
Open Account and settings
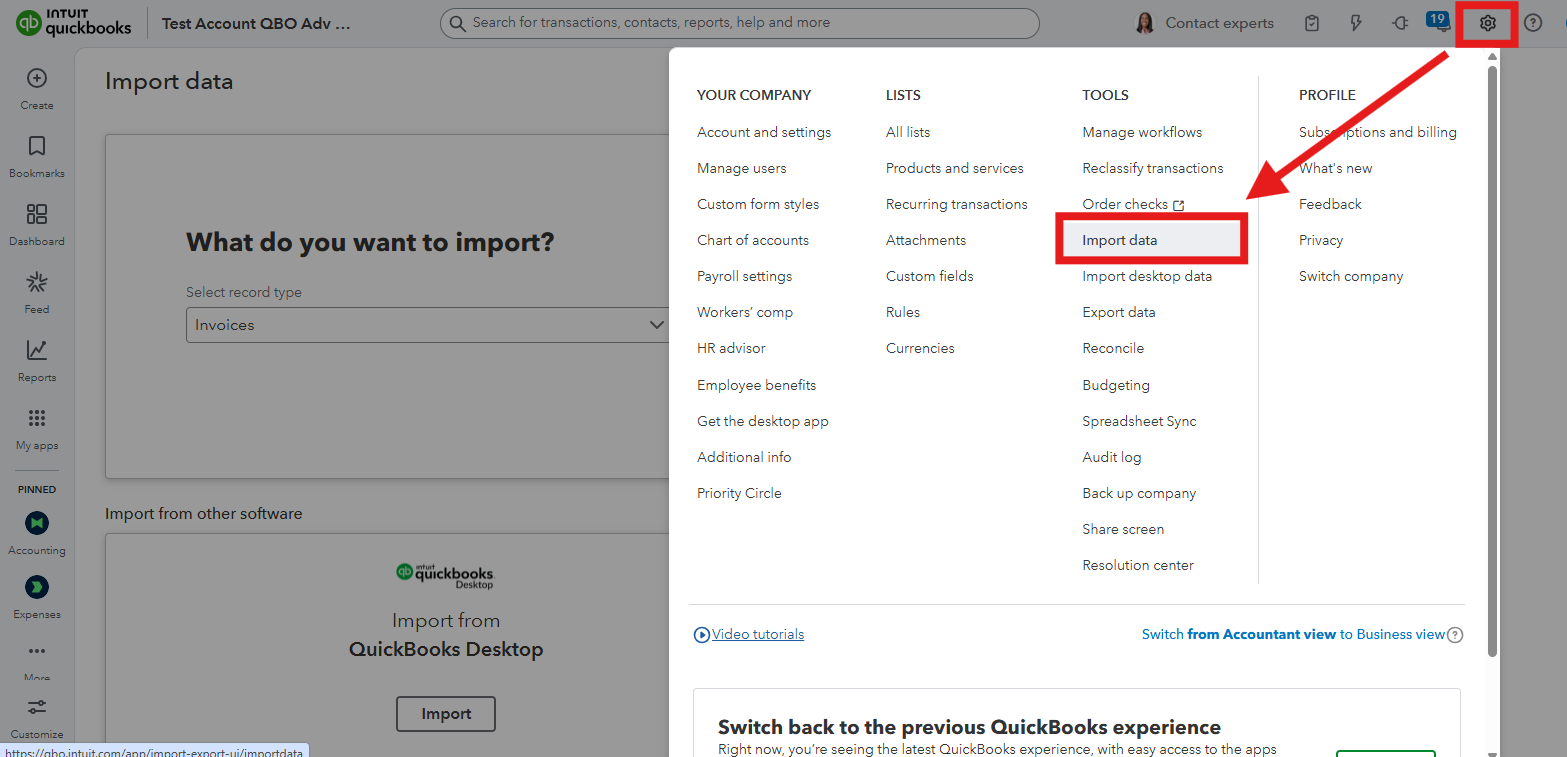(764, 132)
